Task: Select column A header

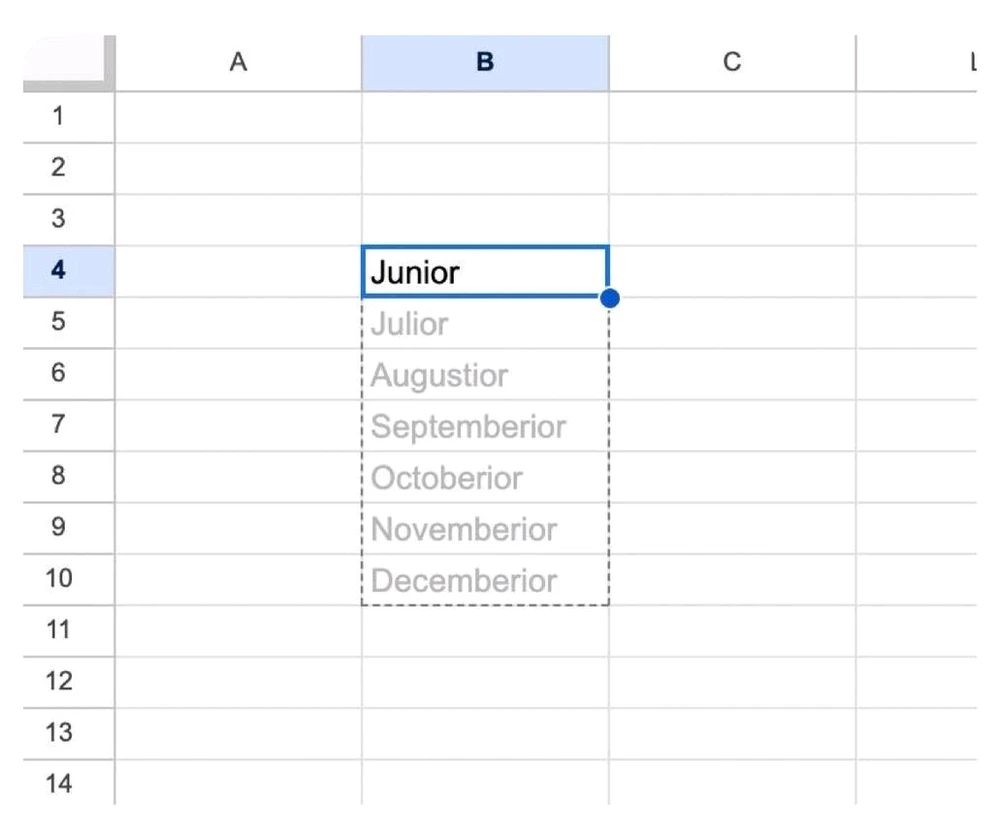Action: [x=238, y=63]
